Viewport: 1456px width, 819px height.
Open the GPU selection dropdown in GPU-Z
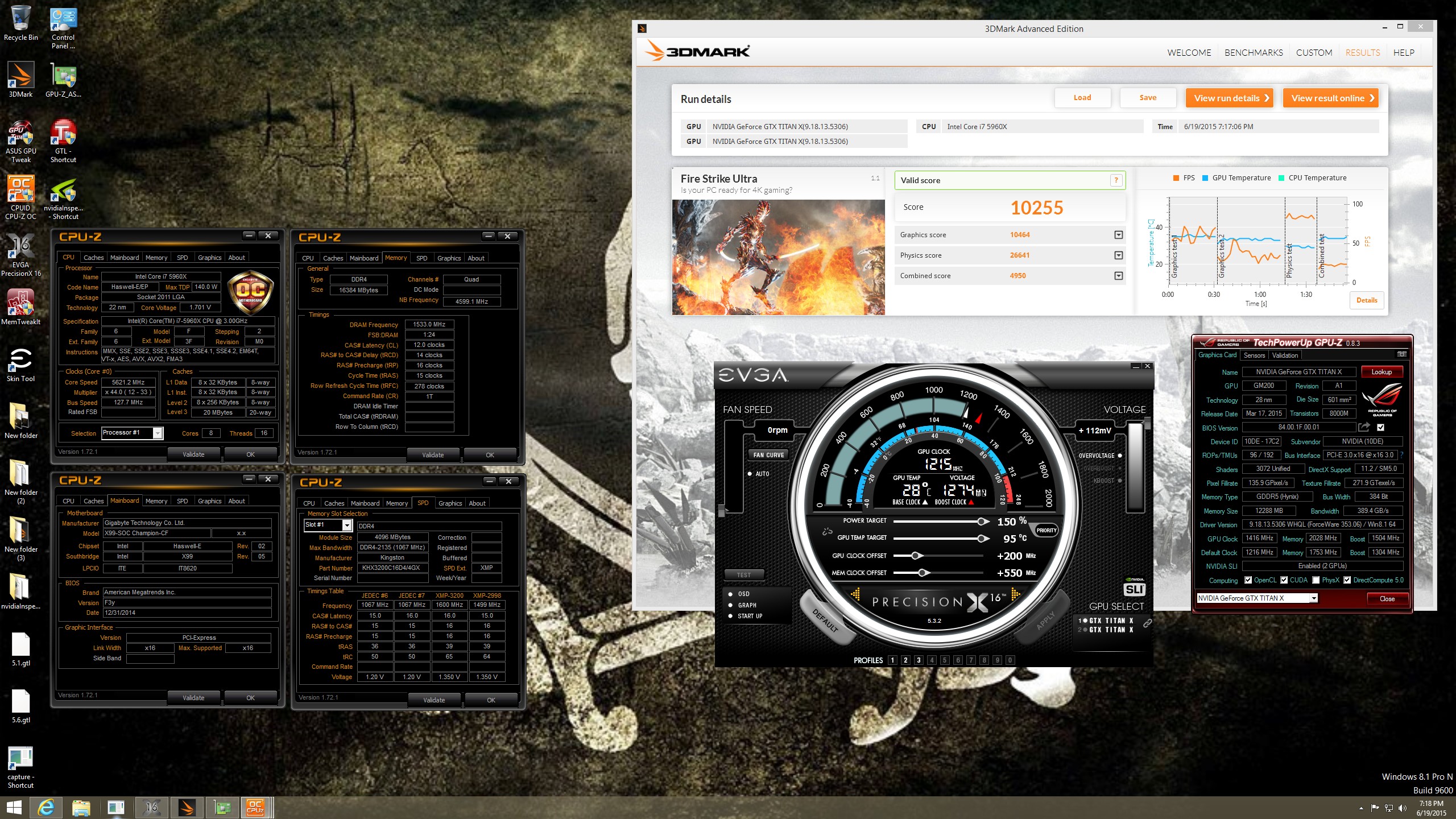1314,598
